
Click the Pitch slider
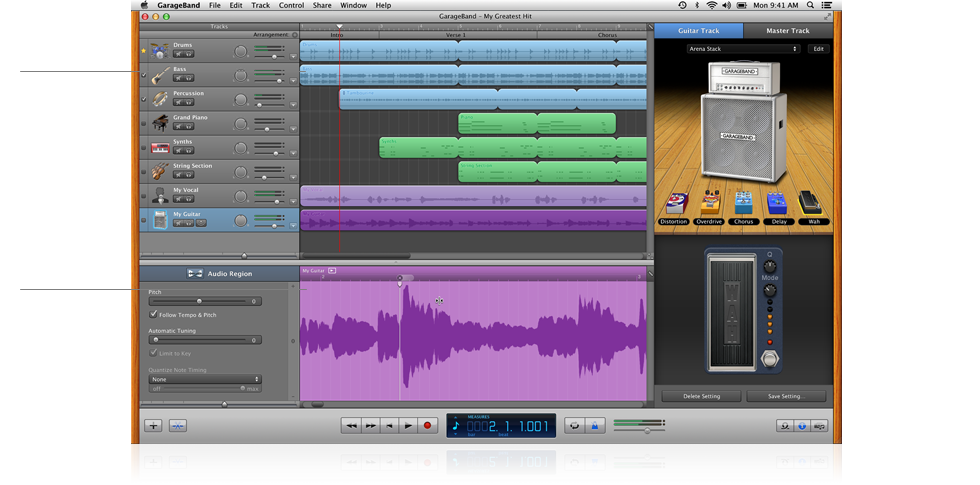[199, 301]
